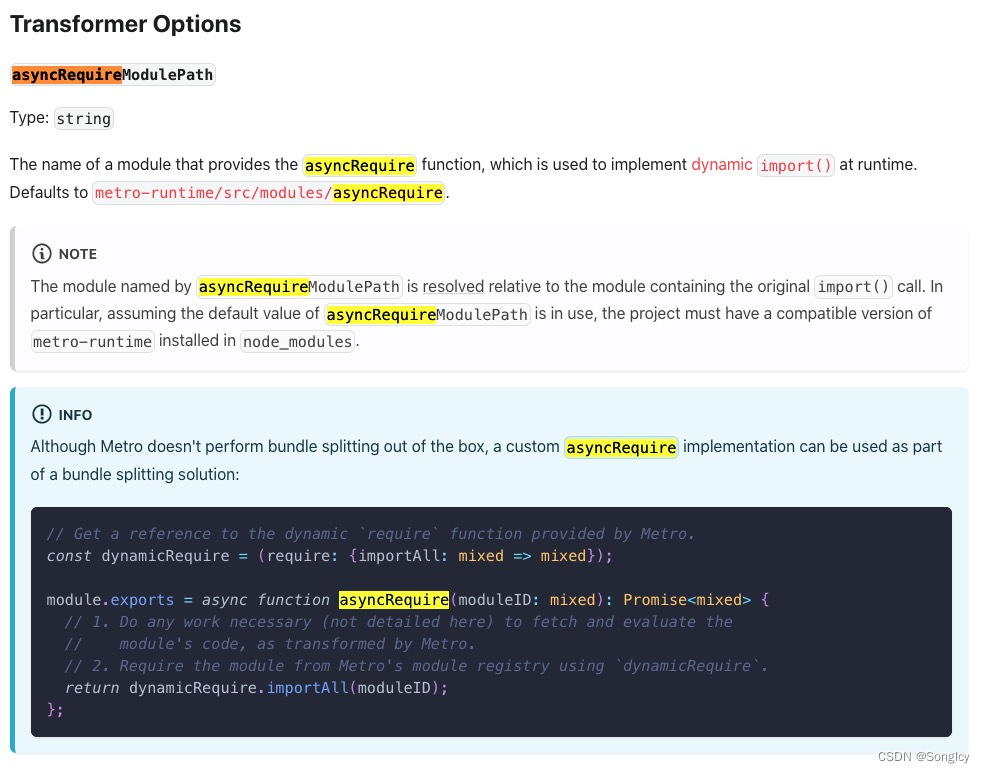Click asyncRequire highlight inside the code block
985x773 pixels.
(x=394, y=599)
